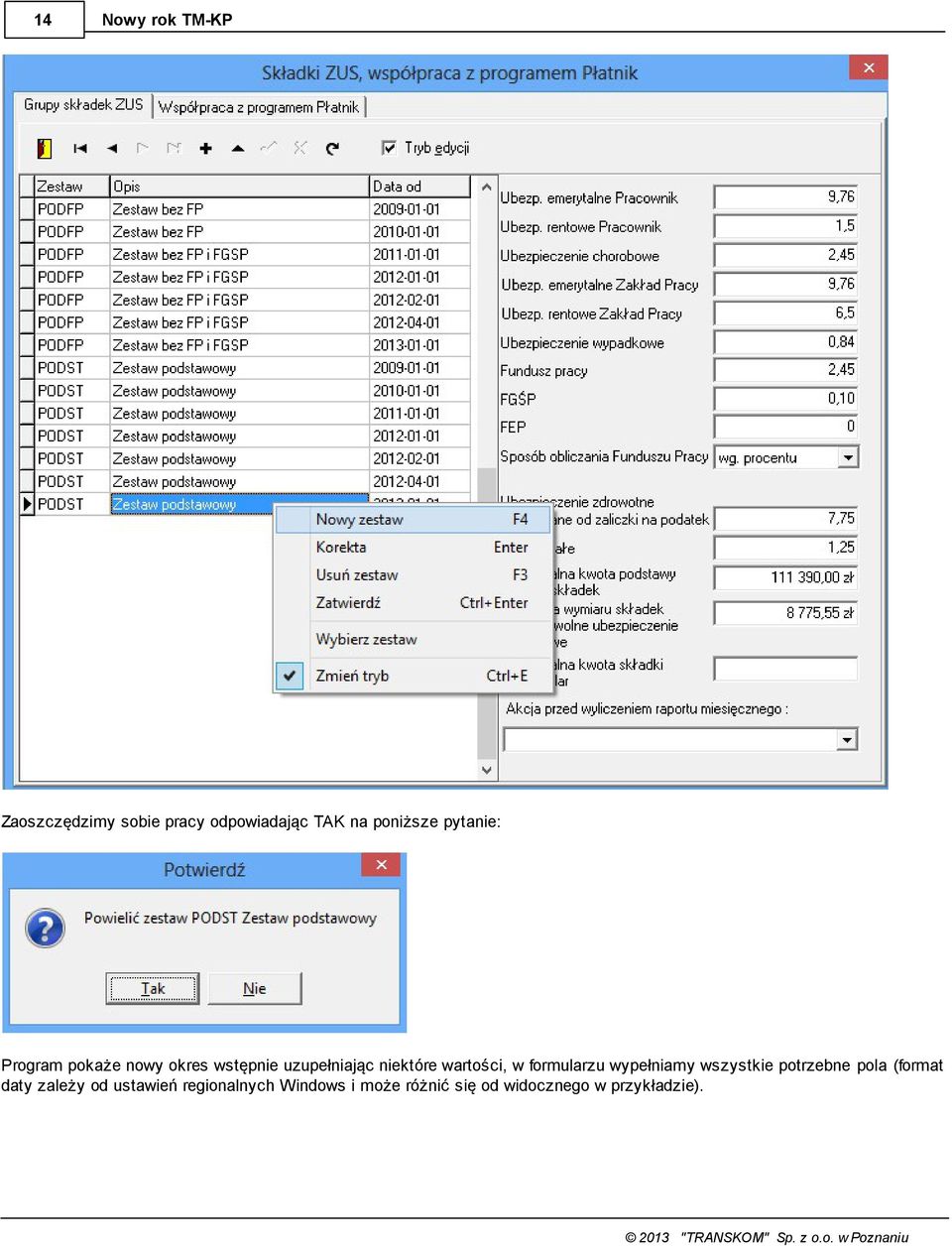Image resolution: width=952 pixels, height=1246 pixels.
Task: Click the greyed next record arrow
Action: coord(143,148)
